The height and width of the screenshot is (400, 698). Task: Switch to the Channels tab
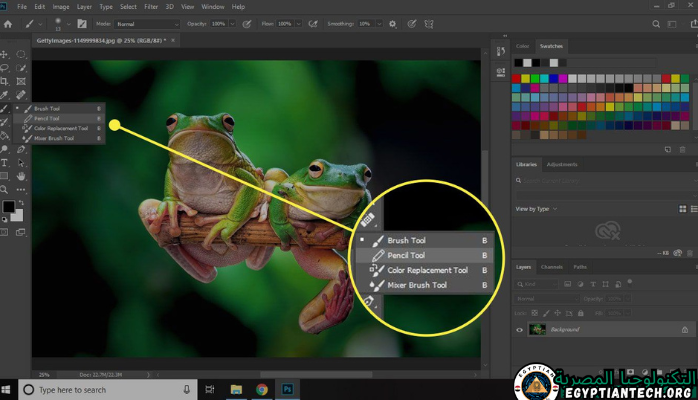pos(551,267)
